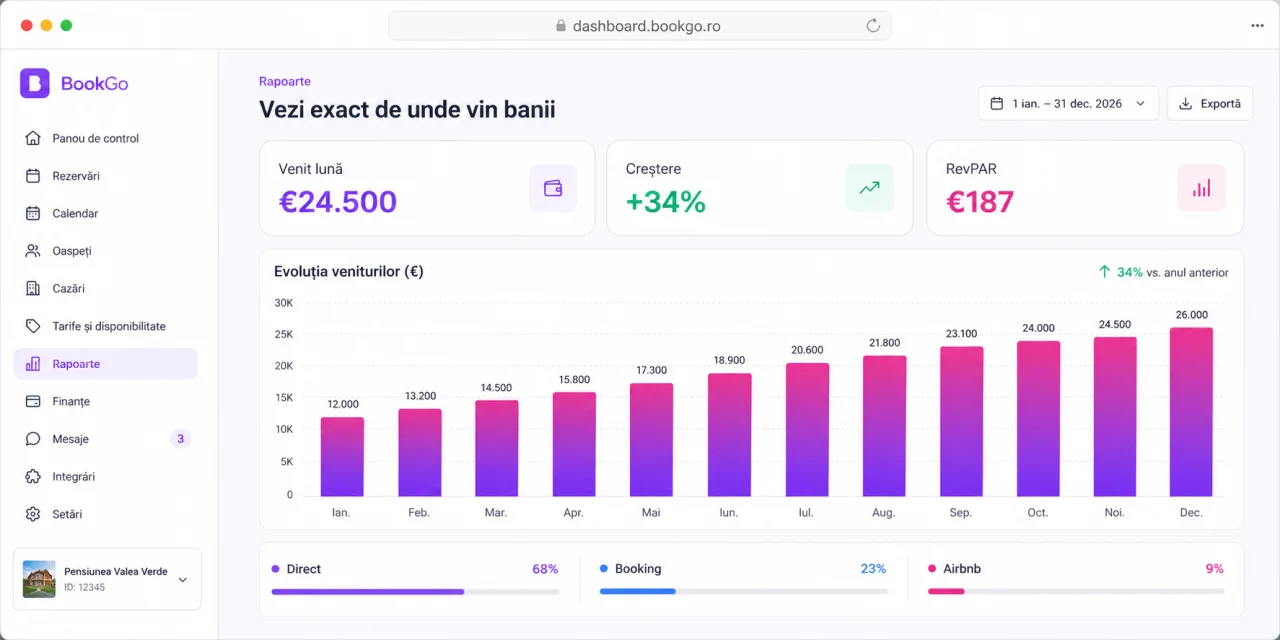
Task: Click the Mesaje chat bubble icon
Action: [33, 439]
